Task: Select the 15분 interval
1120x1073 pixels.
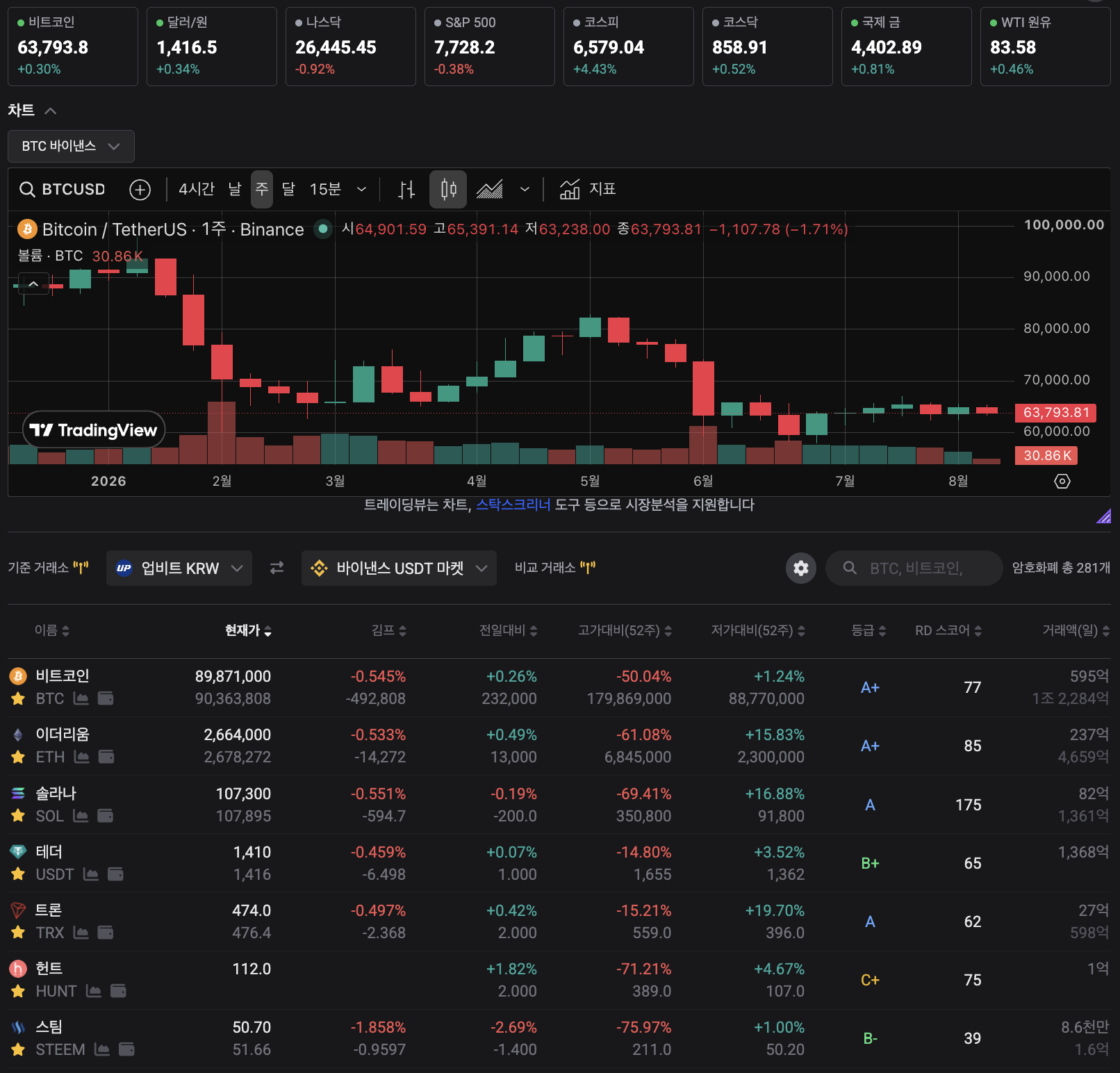Action: coord(325,189)
